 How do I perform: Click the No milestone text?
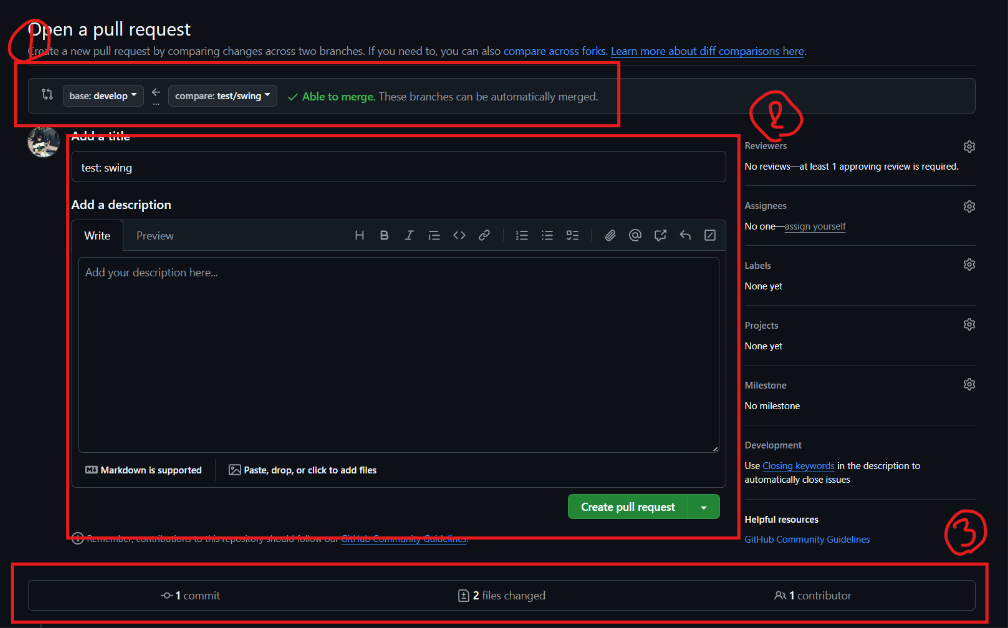click(x=772, y=406)
